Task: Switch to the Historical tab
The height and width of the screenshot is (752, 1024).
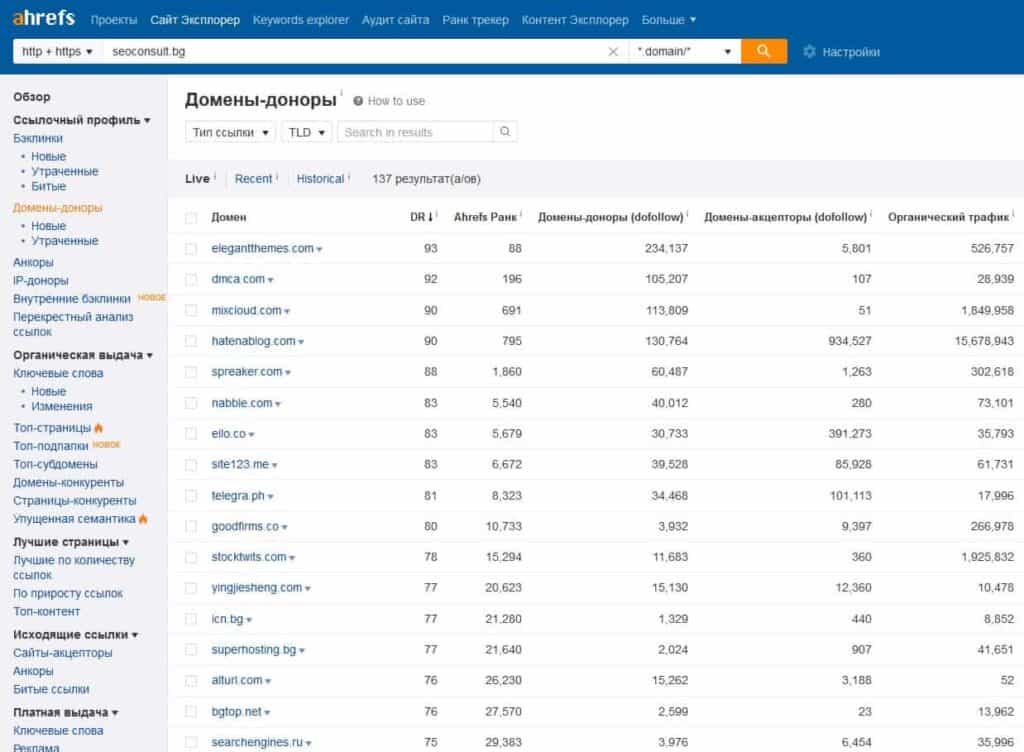Action: tap(320, 179)
